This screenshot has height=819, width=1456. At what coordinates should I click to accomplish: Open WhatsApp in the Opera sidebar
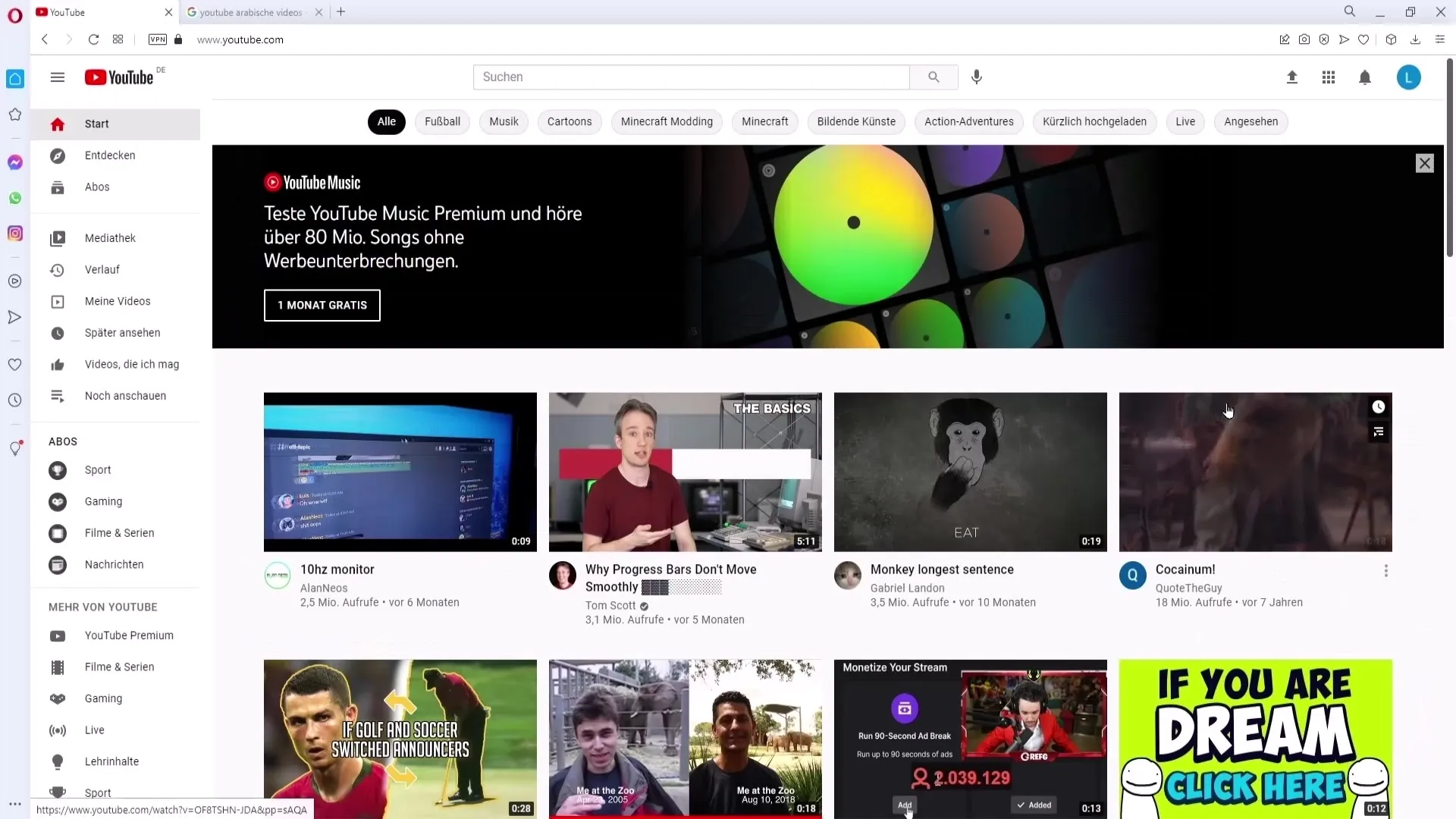[x=15, y=198]
